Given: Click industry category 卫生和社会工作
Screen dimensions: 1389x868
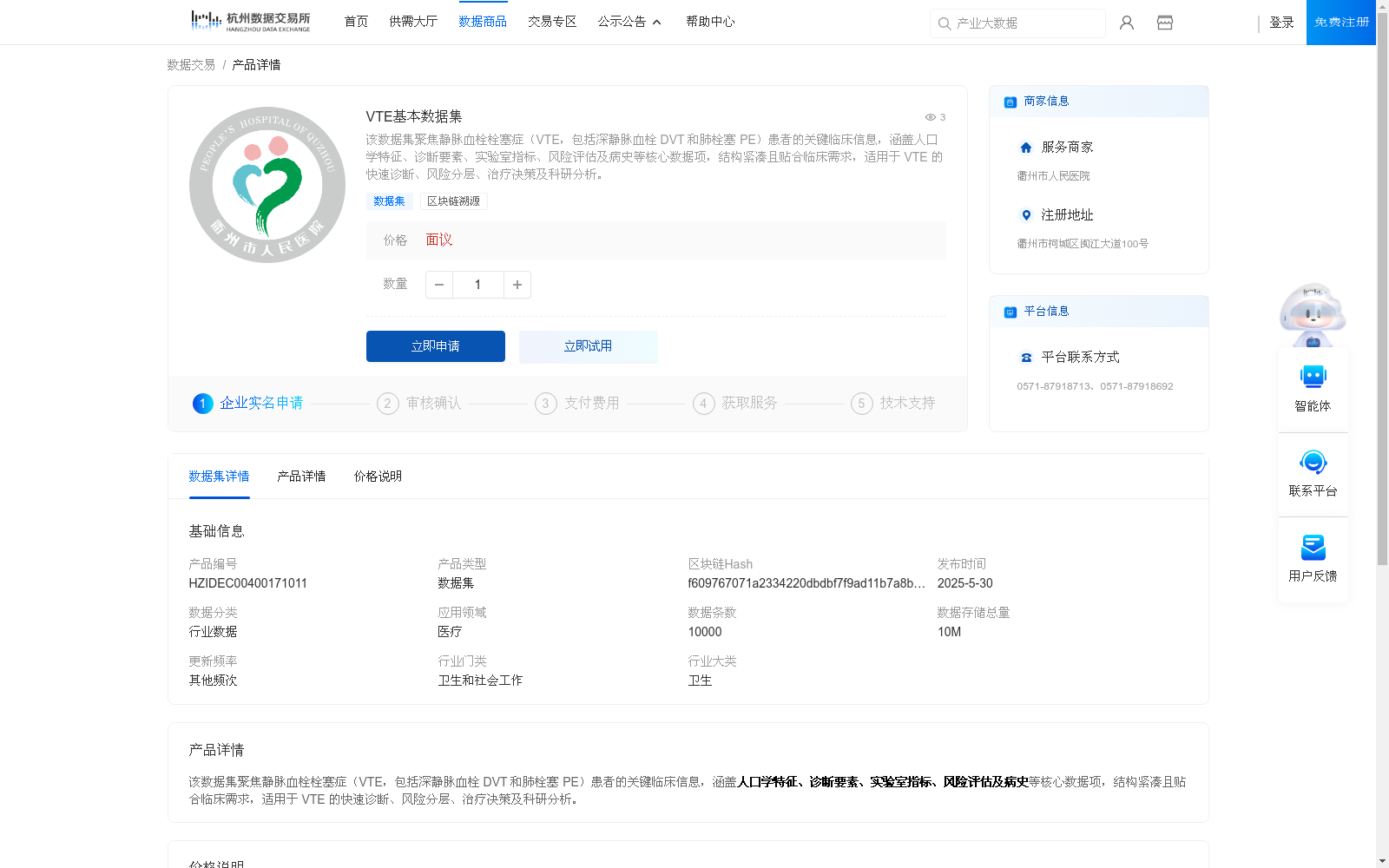Looking at the screenshot, I should click(x=480, y=681).
